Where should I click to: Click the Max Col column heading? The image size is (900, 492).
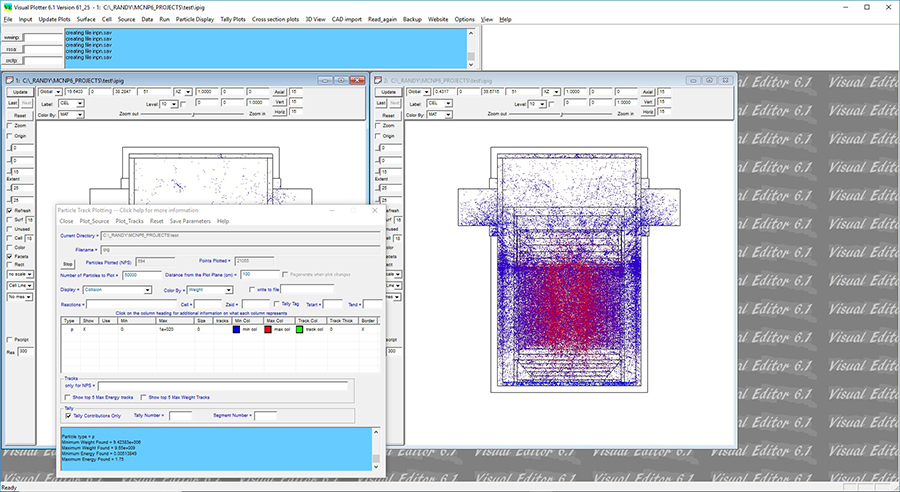click(279, 320)
